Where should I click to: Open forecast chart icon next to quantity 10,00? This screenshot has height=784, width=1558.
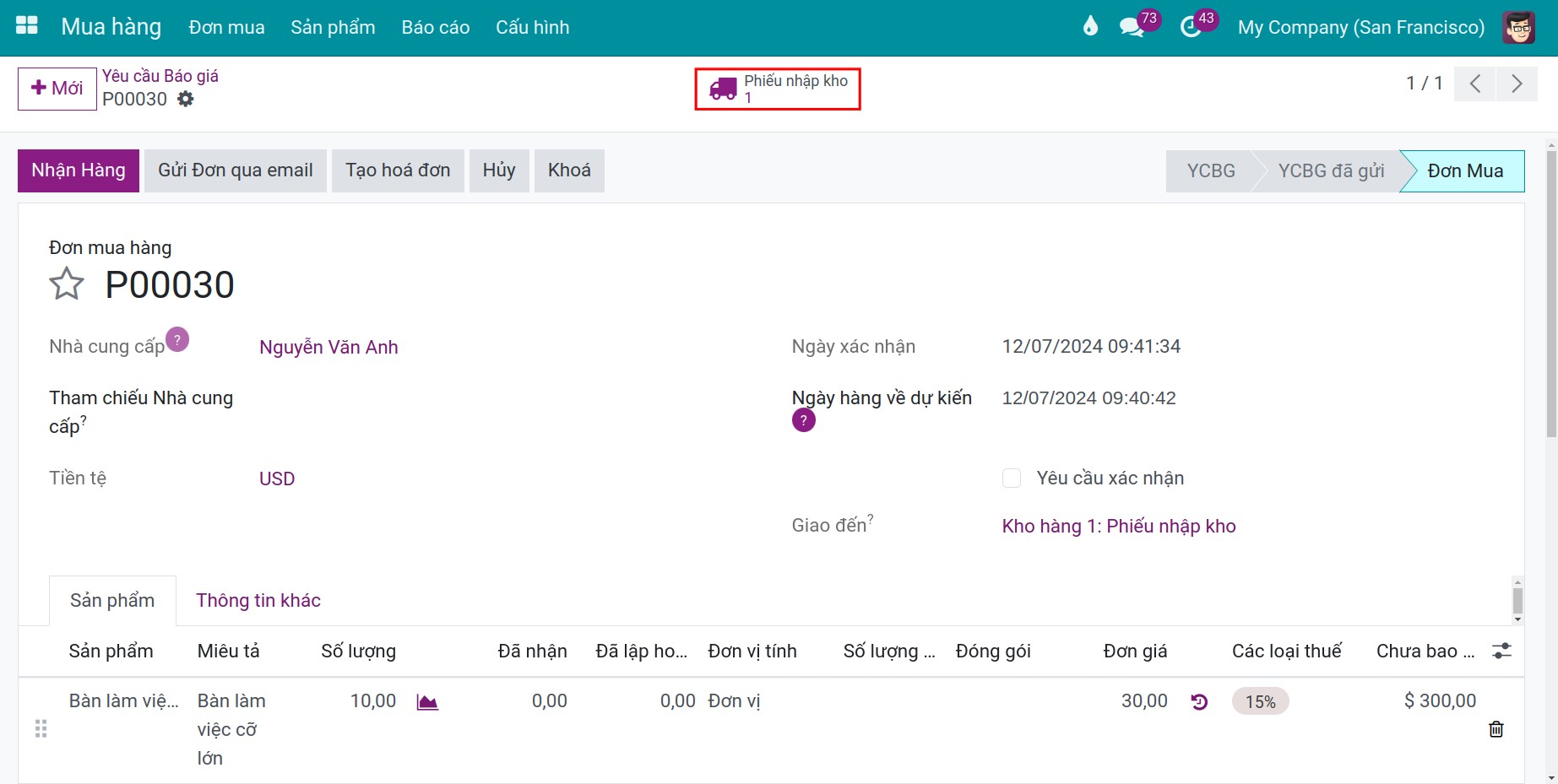(427, 702)
